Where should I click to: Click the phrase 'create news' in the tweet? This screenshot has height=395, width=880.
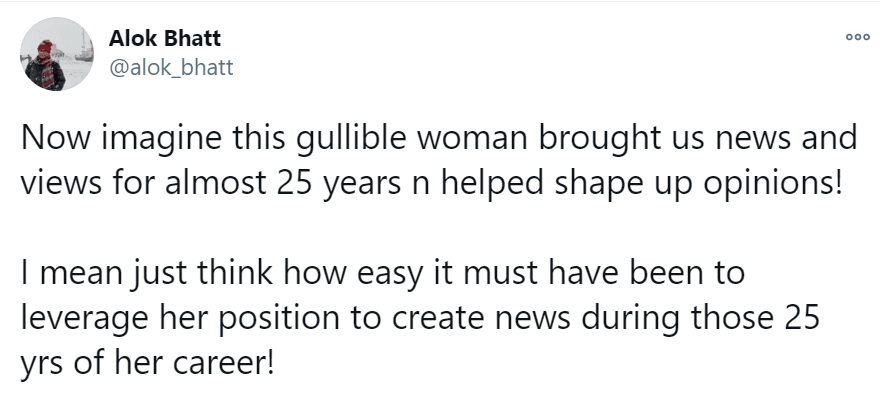[x=481, y=318]
